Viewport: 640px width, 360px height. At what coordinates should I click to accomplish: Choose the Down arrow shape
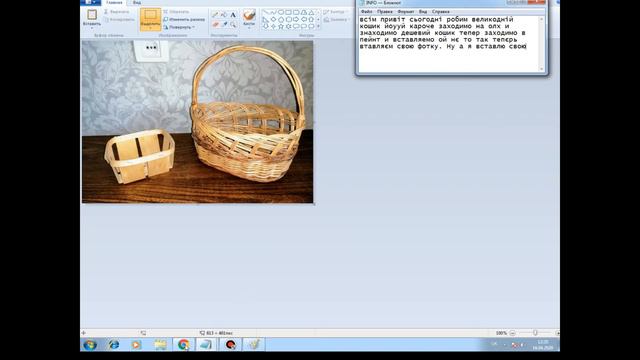[266, 26]
